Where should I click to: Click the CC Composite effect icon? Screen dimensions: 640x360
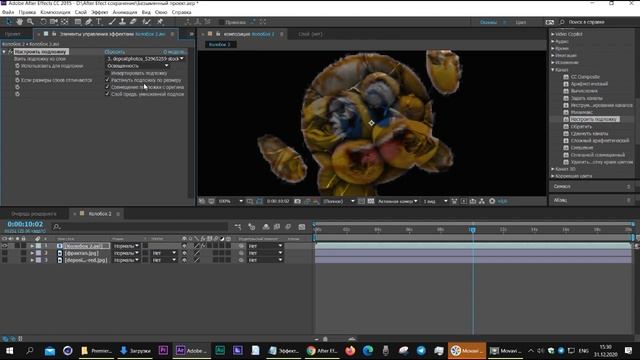[x=566, y=77]
